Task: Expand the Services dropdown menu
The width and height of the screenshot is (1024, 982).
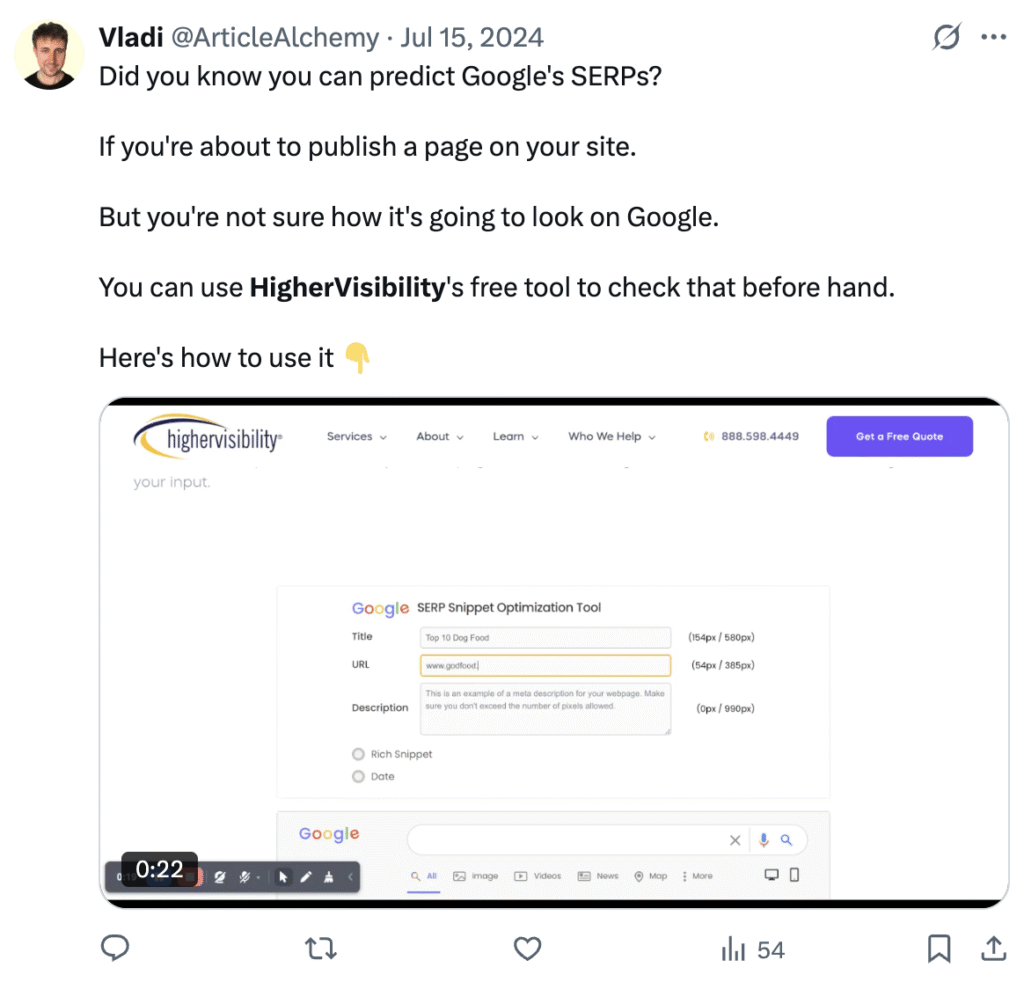Action: coord(356,437)
